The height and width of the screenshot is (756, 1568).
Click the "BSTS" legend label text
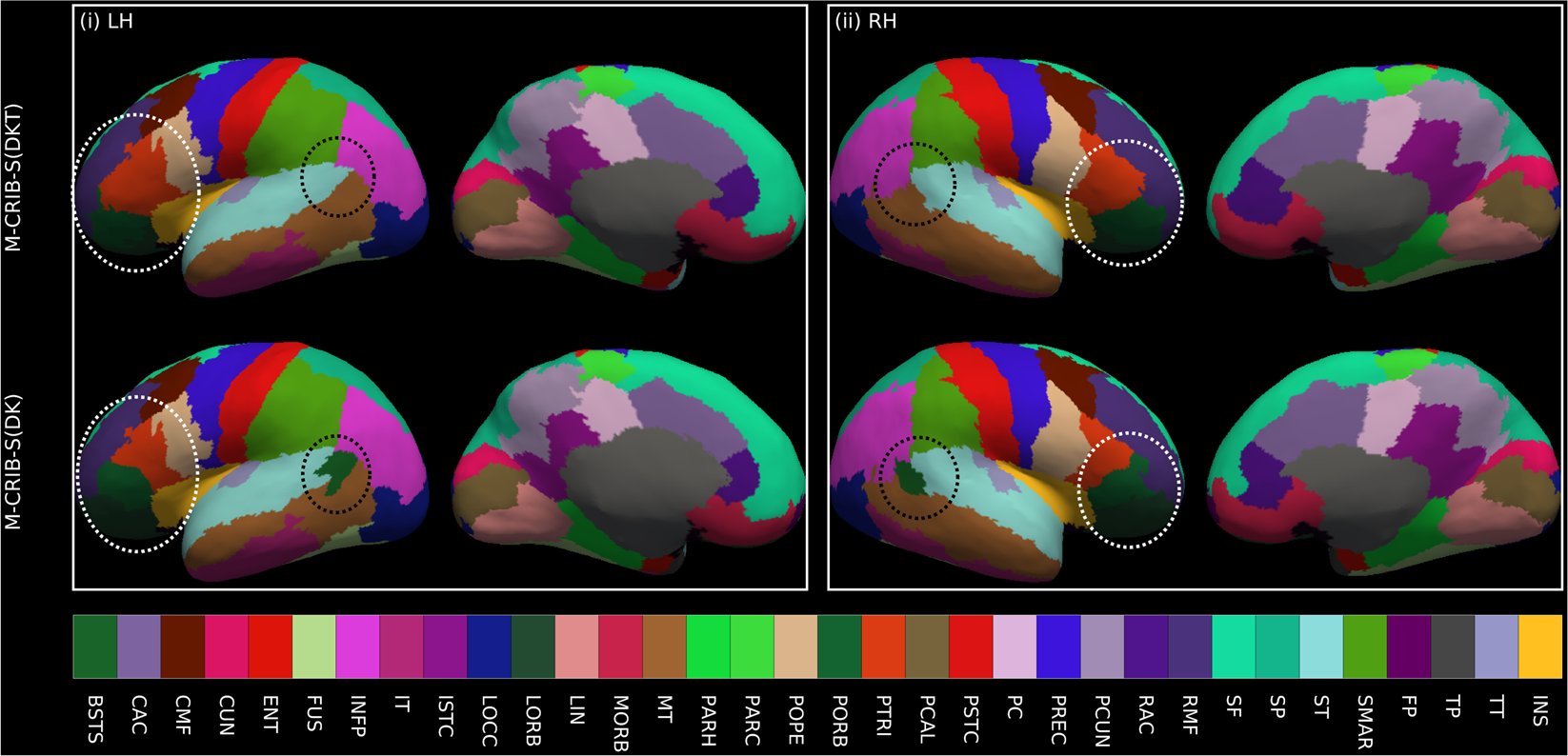pos(95,718)
